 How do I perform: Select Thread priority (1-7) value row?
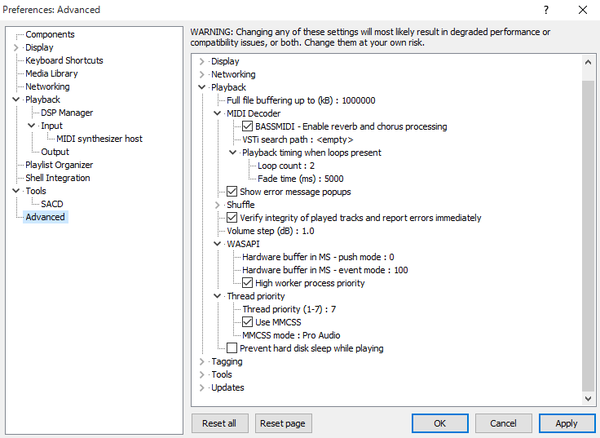[x=289, y=309]
